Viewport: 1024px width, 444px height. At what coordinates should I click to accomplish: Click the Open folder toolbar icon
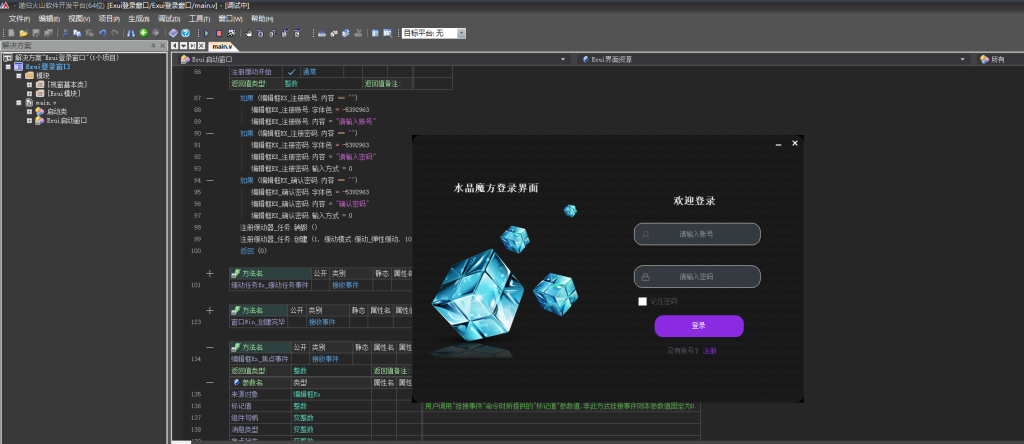[x=24, y=33]
